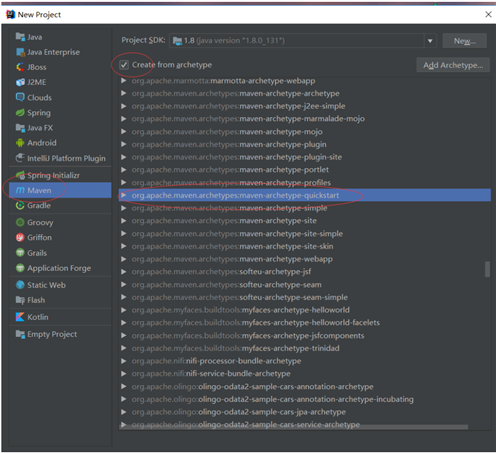Image resolution: width=496 pixels, height=453 pixels.
Task: Choose the Java FX folder icon
Action: click(x=20, y=128)
